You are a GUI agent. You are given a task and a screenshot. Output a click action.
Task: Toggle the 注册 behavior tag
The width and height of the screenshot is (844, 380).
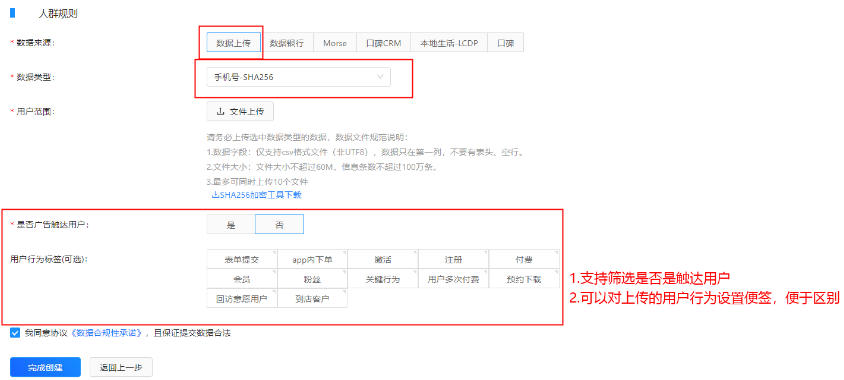tap(454, 259)
